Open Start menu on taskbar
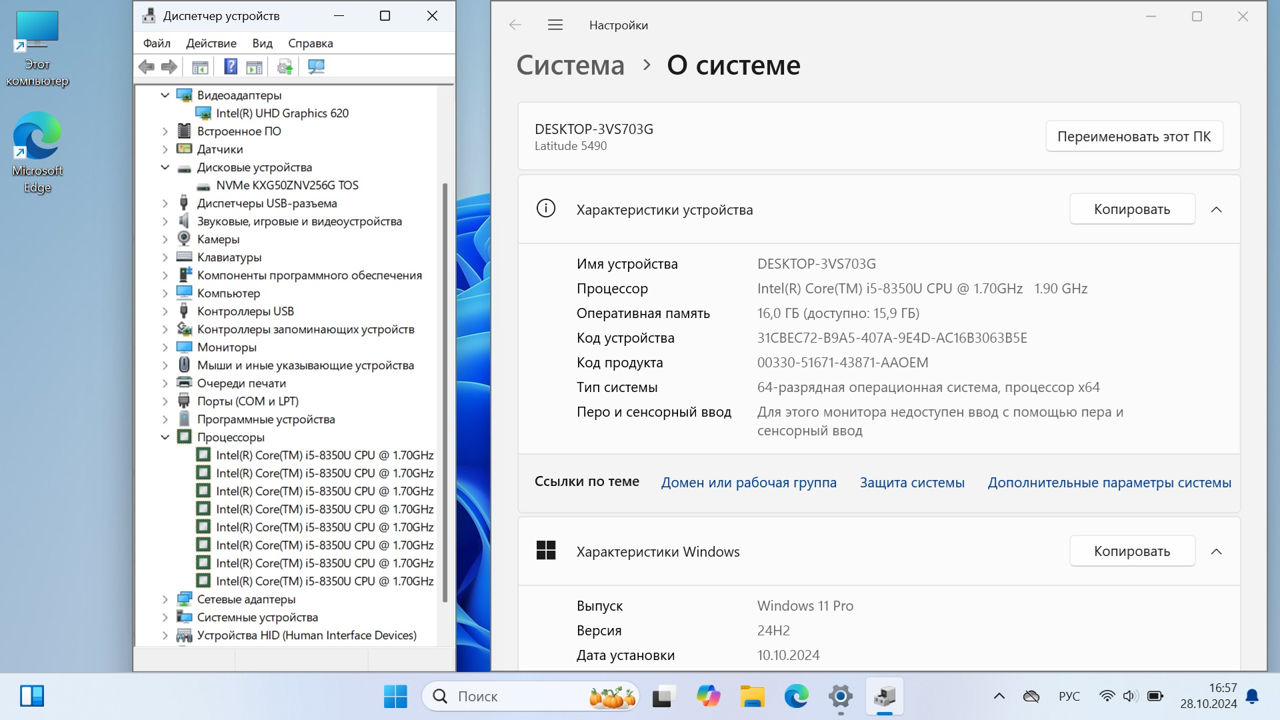 point(395,696)
